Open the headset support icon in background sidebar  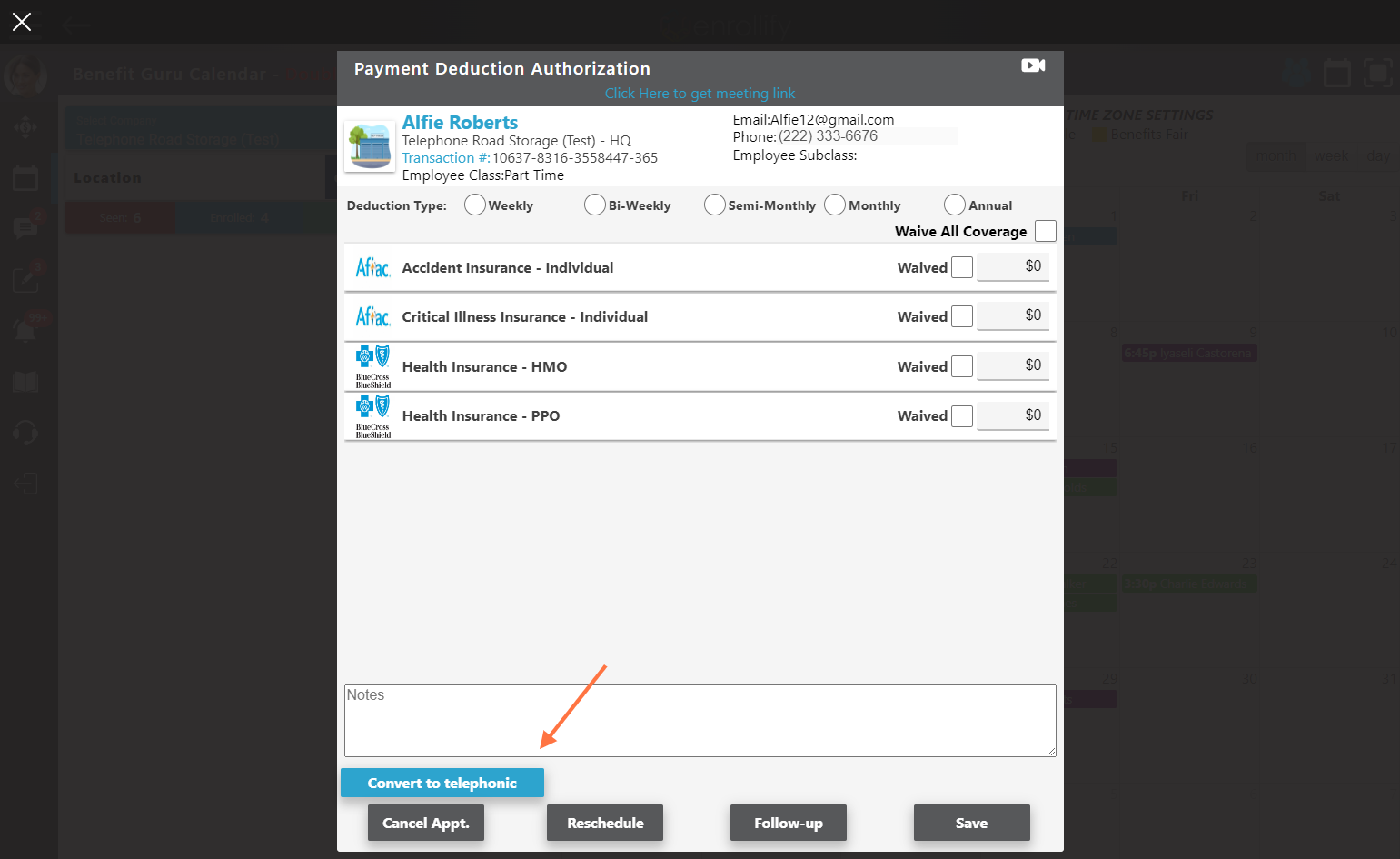(x=25, y=432)
